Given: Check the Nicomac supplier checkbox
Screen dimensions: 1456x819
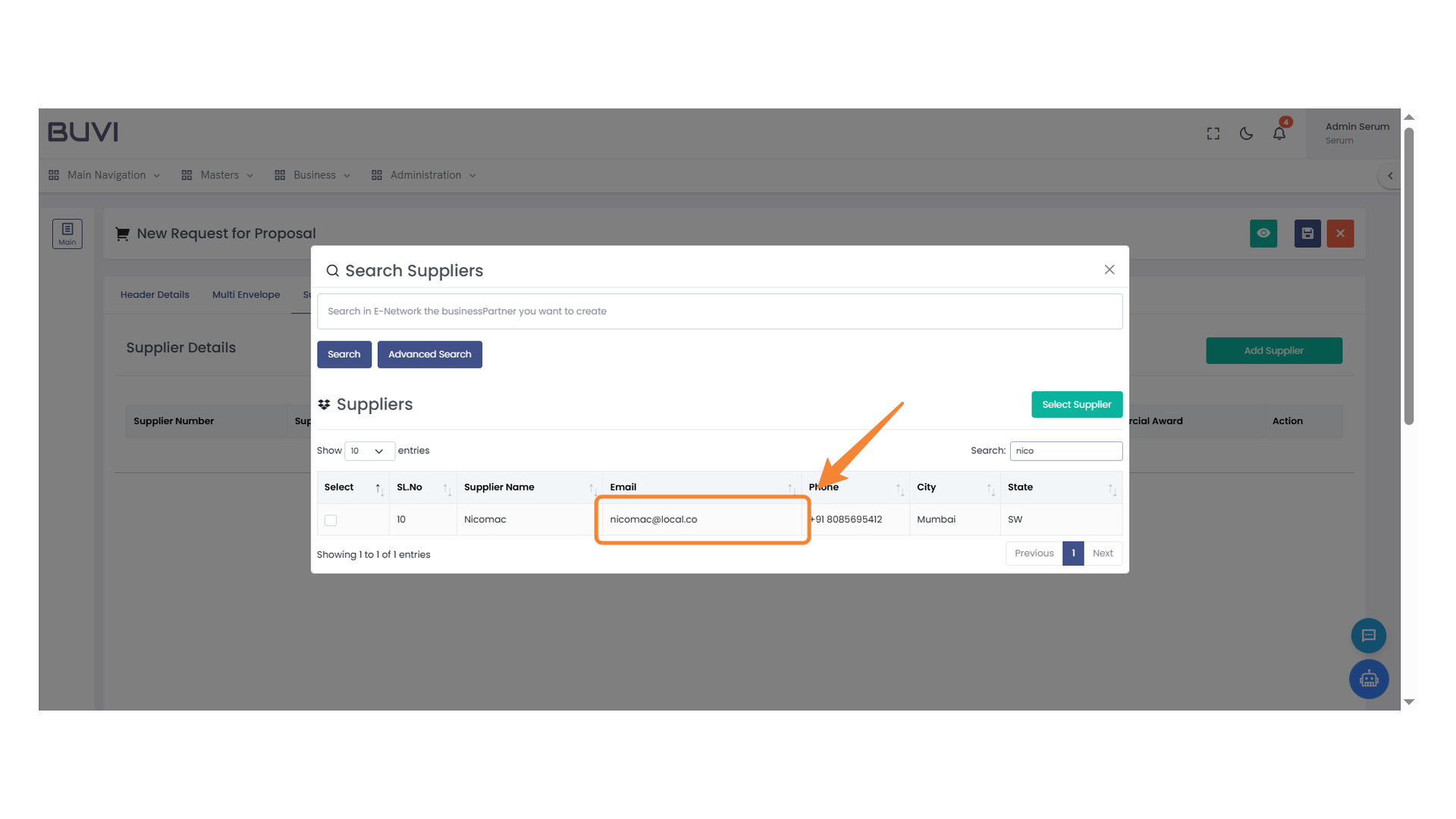Looking at the screenshot, I should (x=331, y=520).
